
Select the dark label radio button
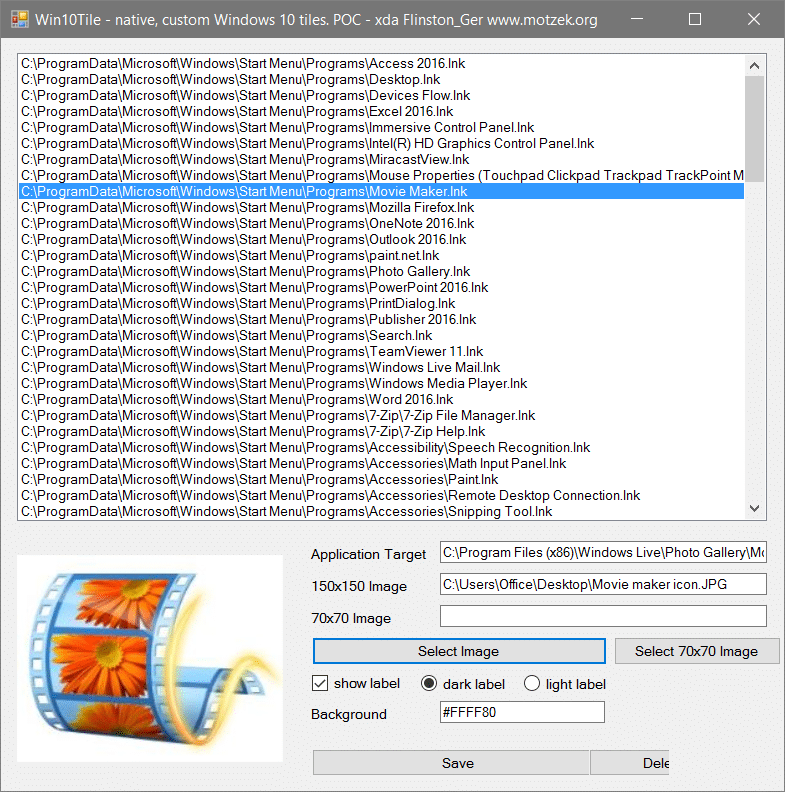tap(428, 683)
